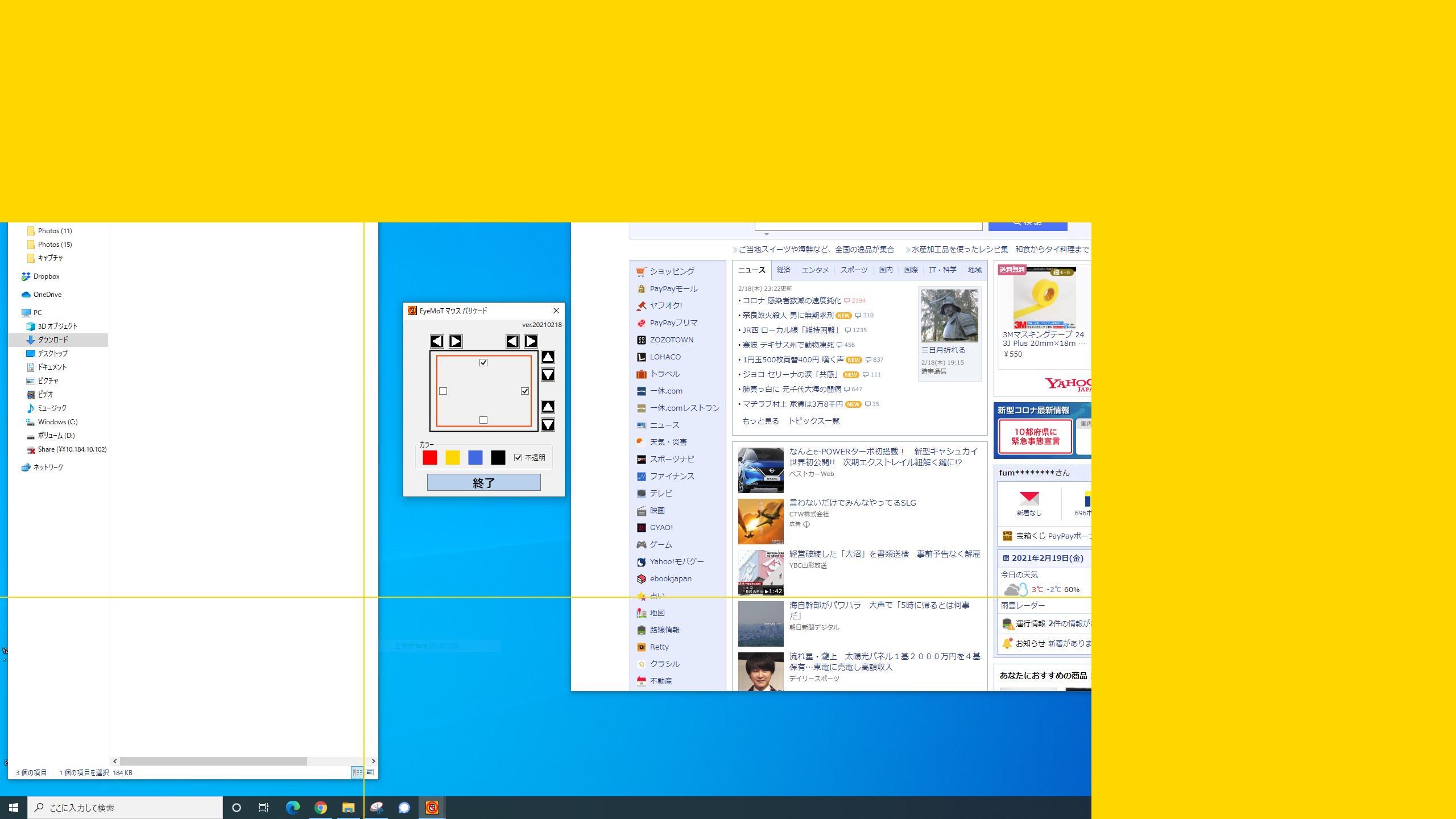This screenshot has height=819, width=1456.
Task: Open headline JR西 ローカル線「維持困難」
Action: point(791,330)
